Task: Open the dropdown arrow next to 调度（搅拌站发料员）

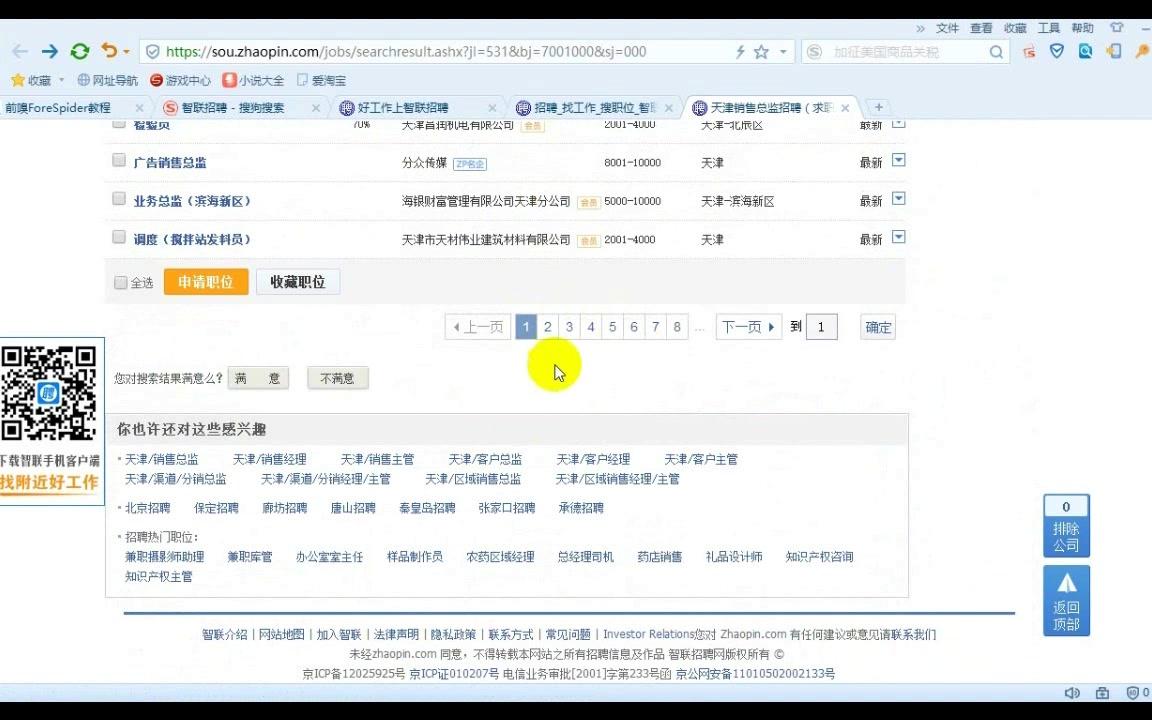Action: [x=898, y=238]
